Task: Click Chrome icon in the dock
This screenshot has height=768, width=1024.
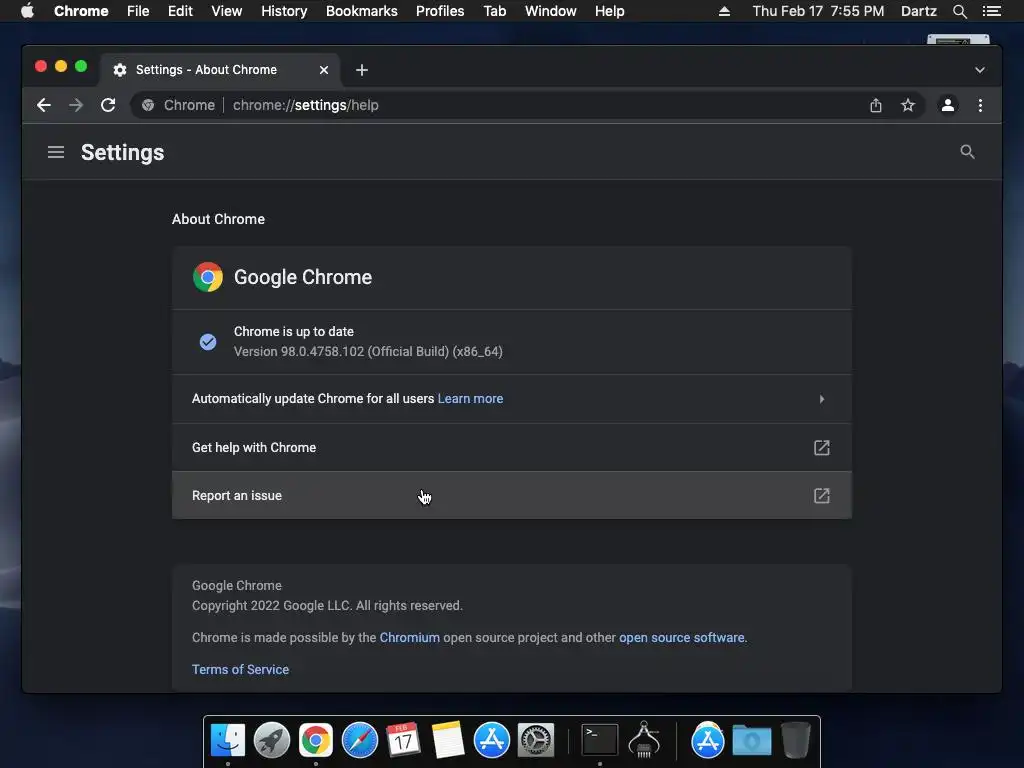Action: click(x=315, y=741)
